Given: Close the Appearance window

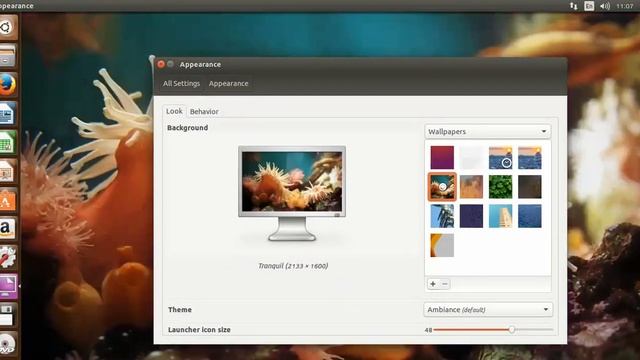Looking at the screenshot, I should (161, 64).
